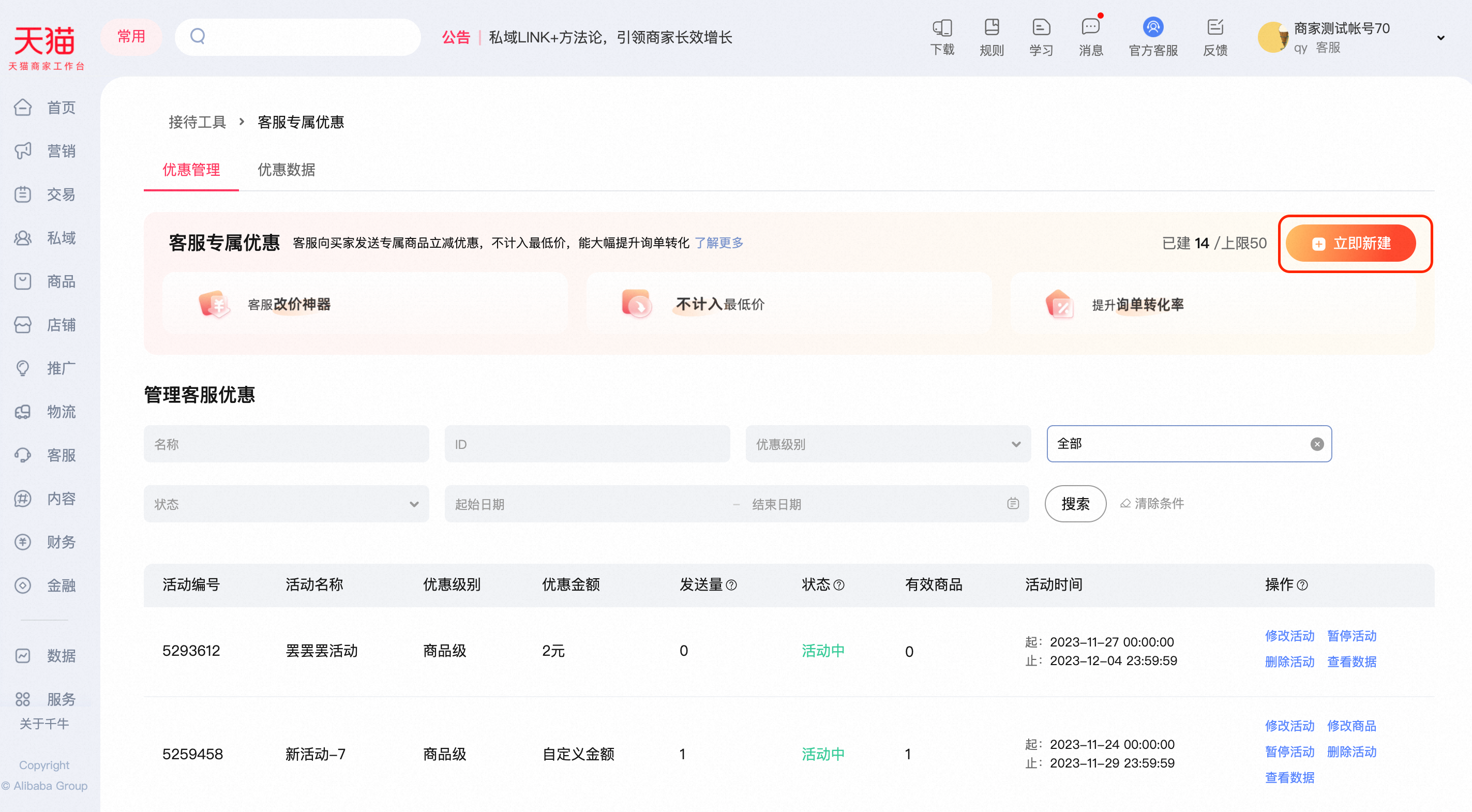Screen dimensions: 1472x812
Task: Open the 营销 marketing sidebar item
Action: pos(45,151)
